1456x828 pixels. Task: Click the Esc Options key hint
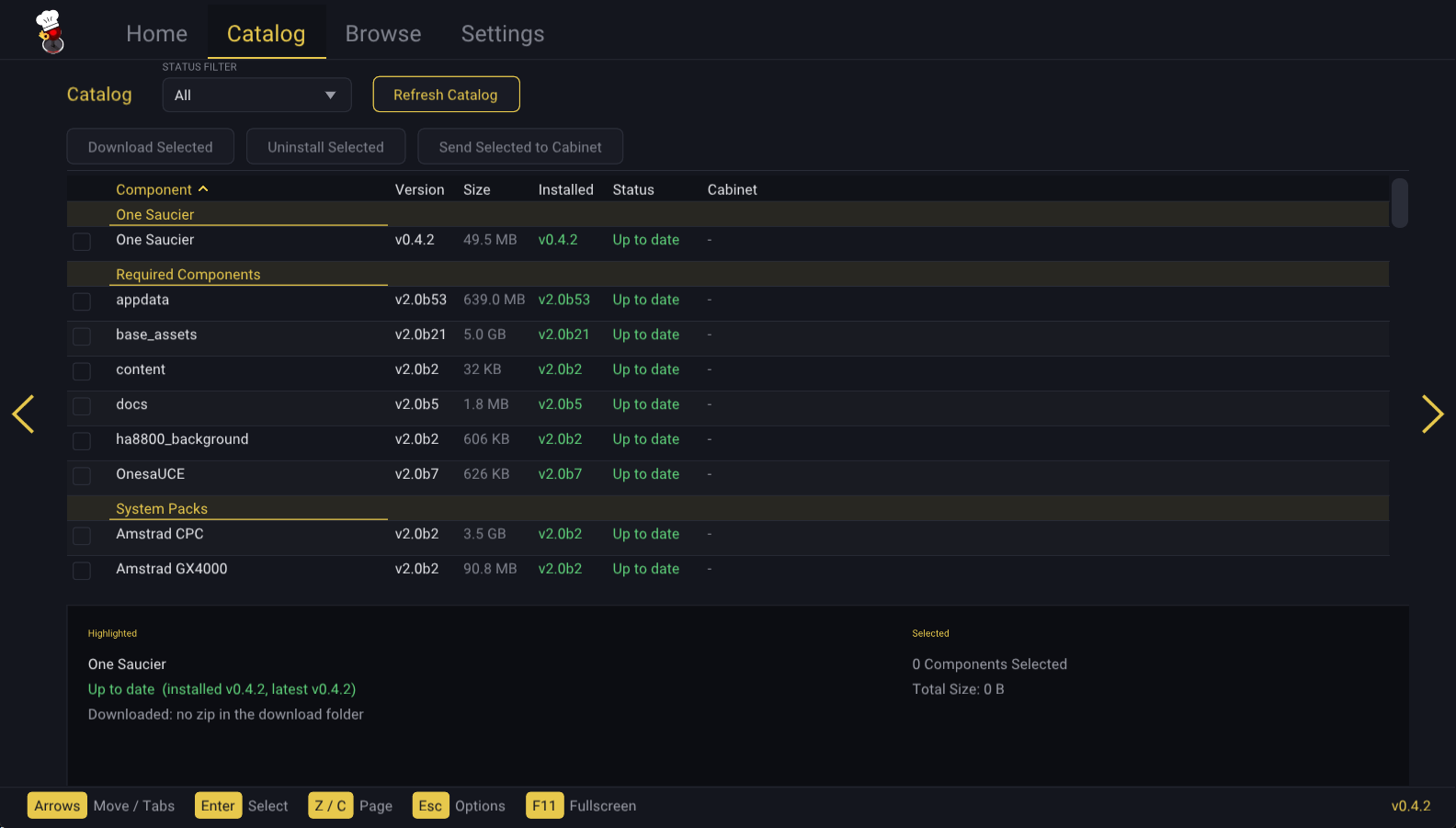(459, 806)
